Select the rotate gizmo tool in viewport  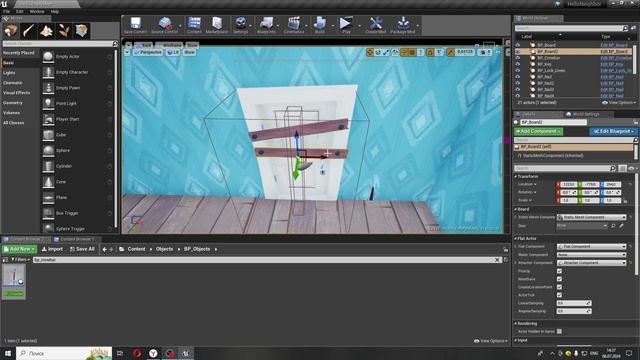point(378,52)
